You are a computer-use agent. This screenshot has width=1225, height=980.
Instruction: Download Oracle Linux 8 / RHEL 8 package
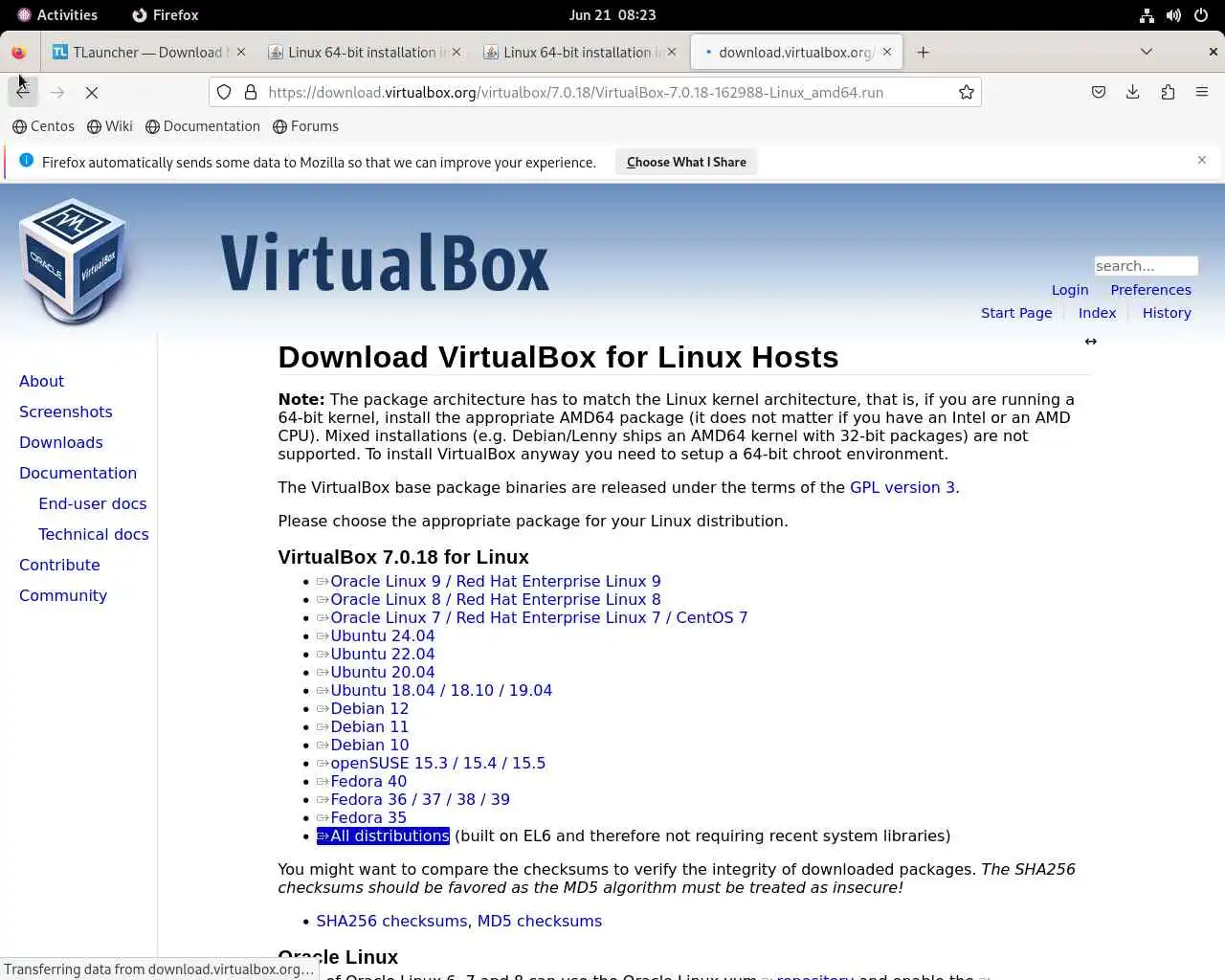(x=489, y=599)
